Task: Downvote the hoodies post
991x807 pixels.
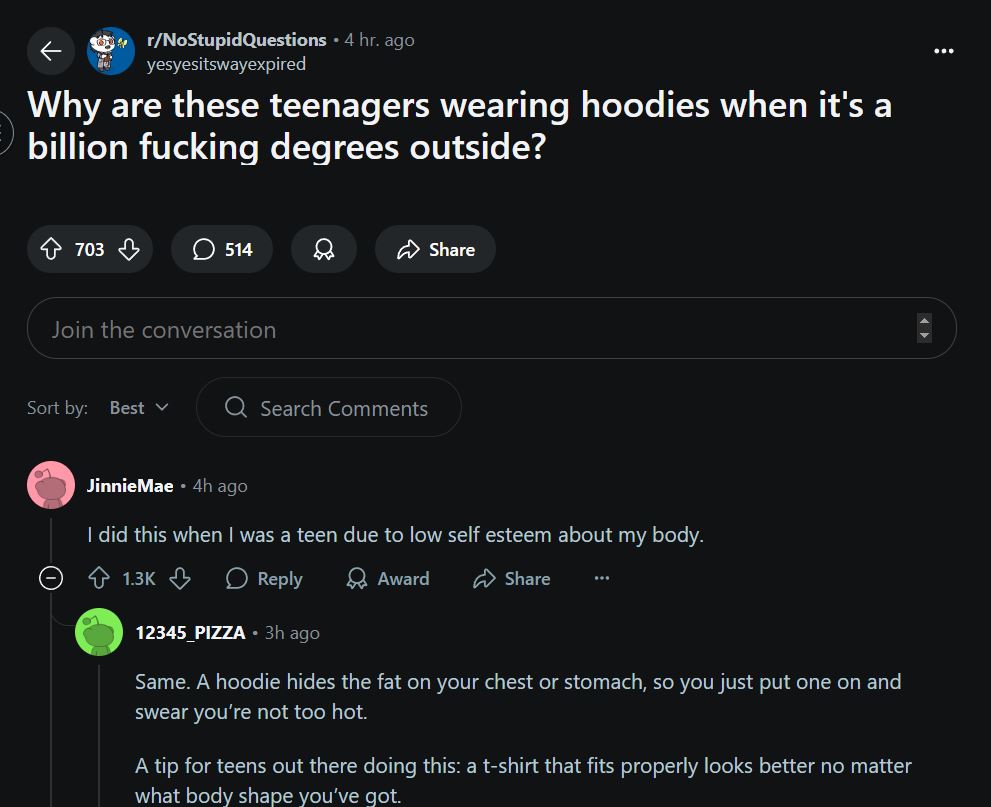Action: (x=129, y=249)
